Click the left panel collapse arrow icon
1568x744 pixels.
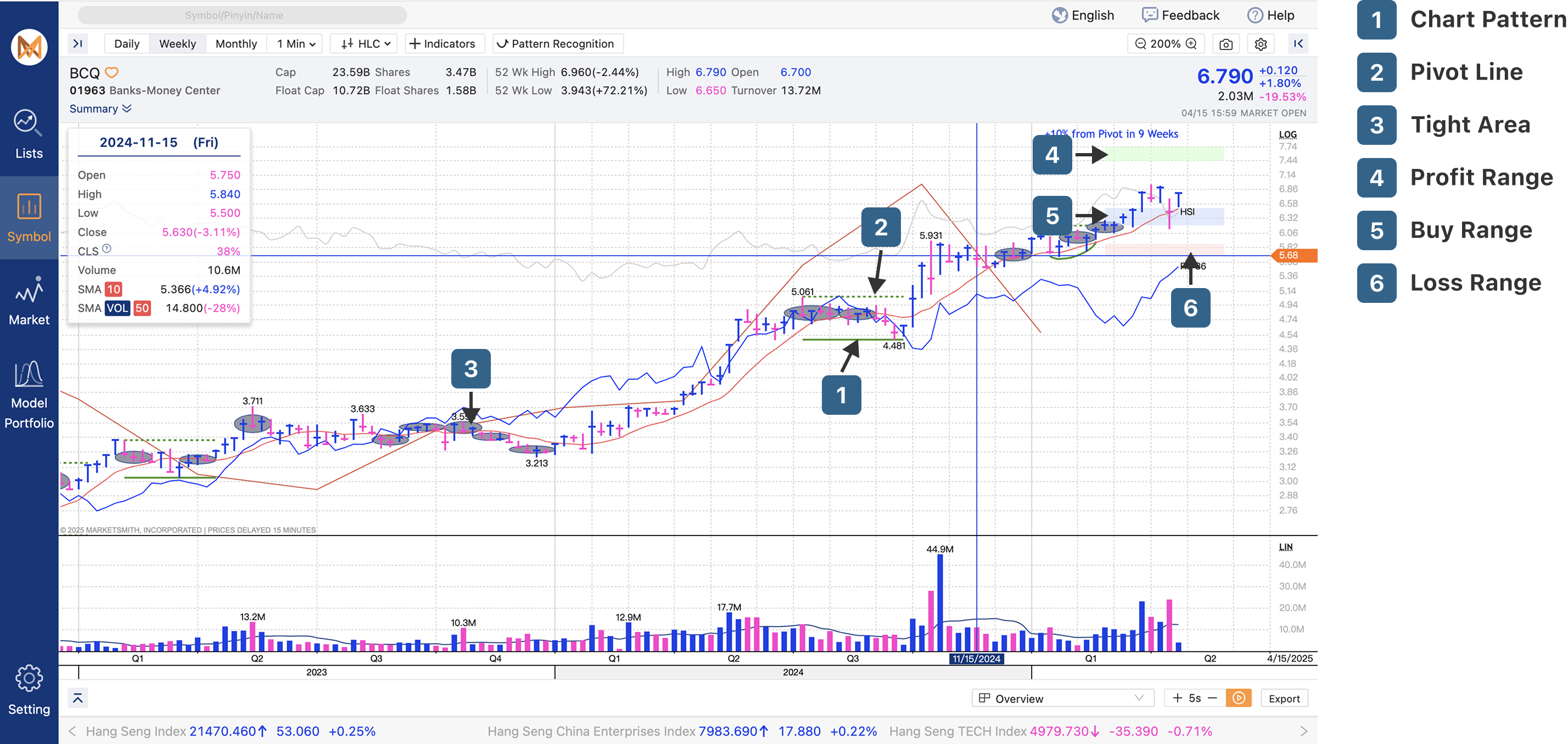tap(78, 44)
